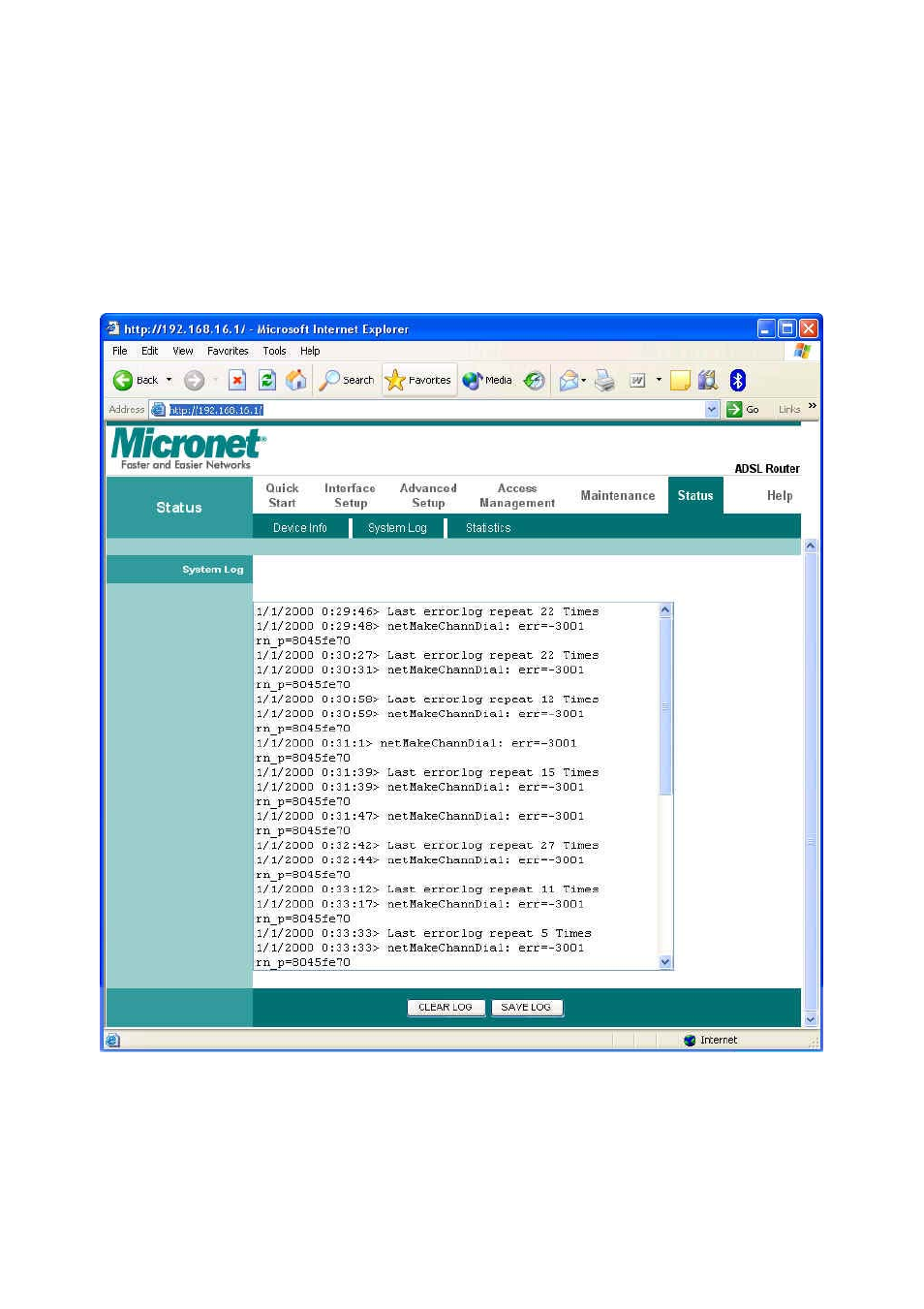Click the Internet zone status indicator
This screenshot has width=924, height=1309.
(710, 1040)
